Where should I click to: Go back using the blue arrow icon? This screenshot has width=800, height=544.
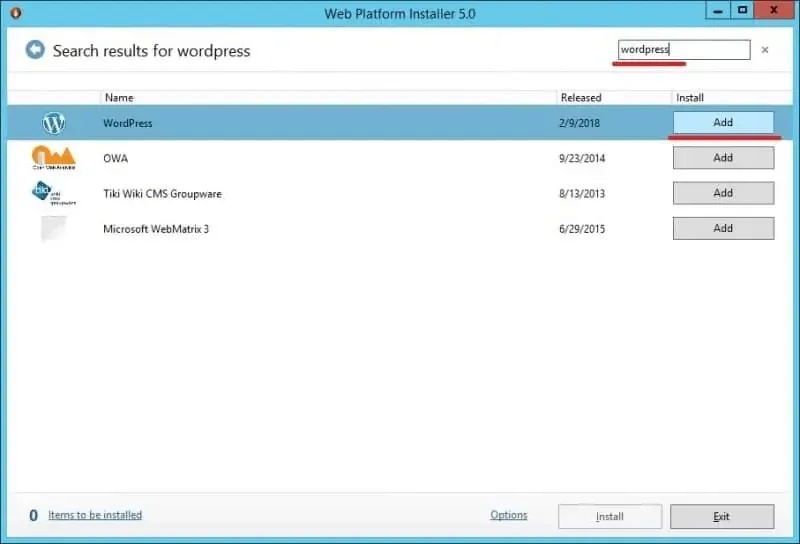pos(35,50)
